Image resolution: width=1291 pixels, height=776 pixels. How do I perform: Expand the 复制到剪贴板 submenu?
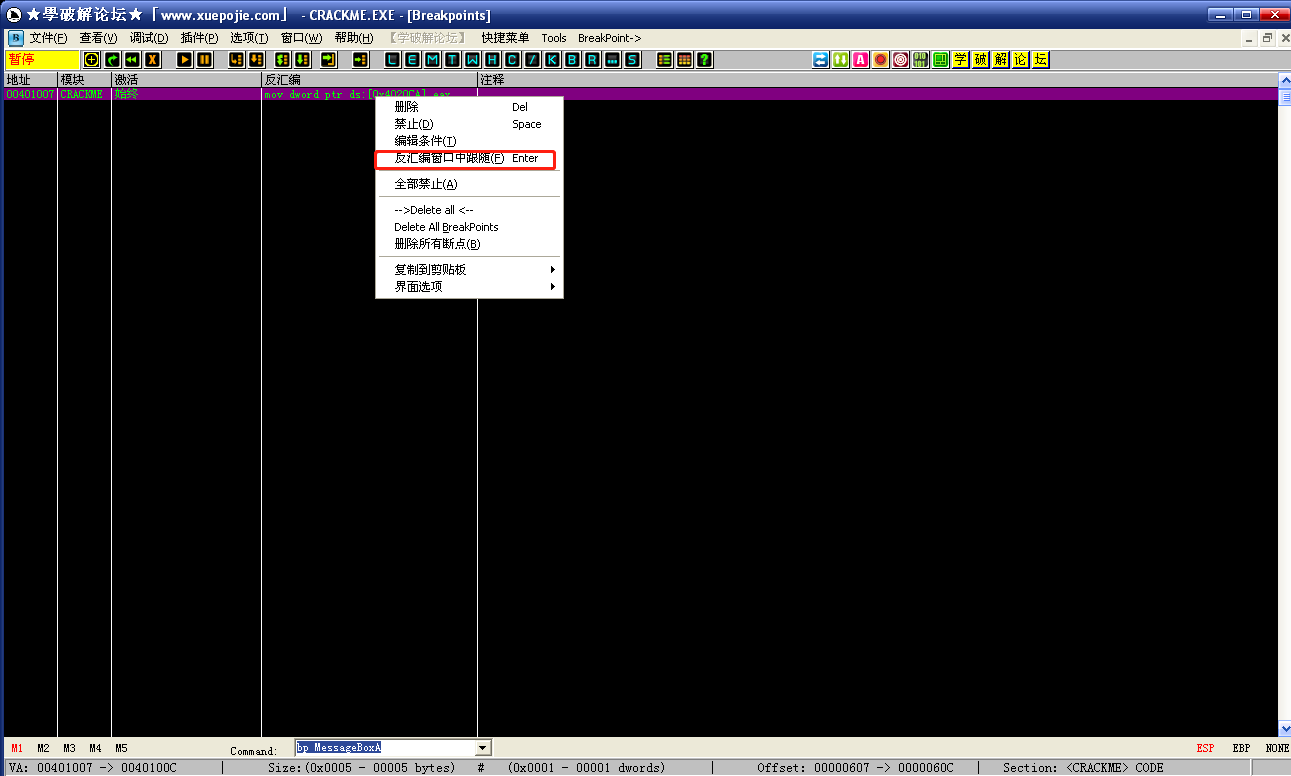point(469,270)
